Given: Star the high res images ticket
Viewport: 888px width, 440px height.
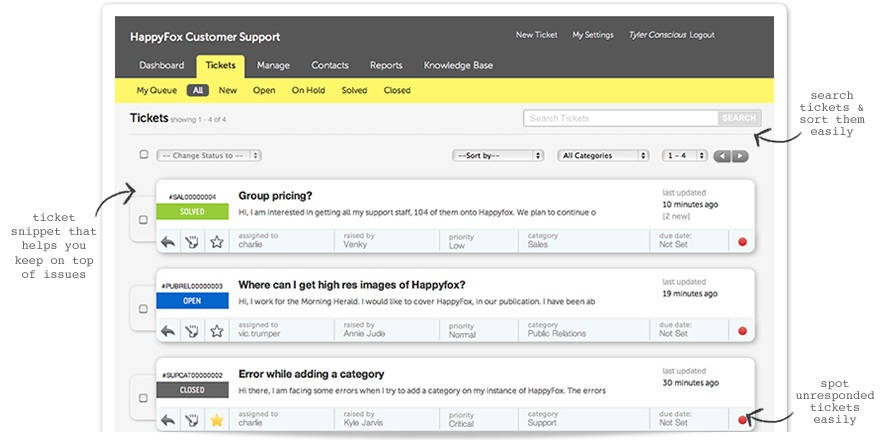Looking at the screenshot, I should click(x=216, y=330).
